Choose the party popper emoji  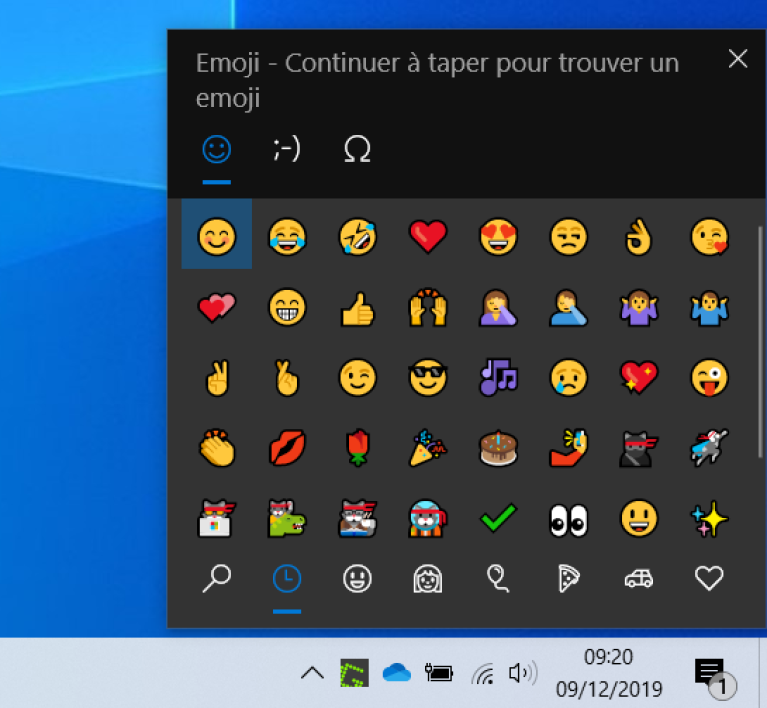pos(427,448)
